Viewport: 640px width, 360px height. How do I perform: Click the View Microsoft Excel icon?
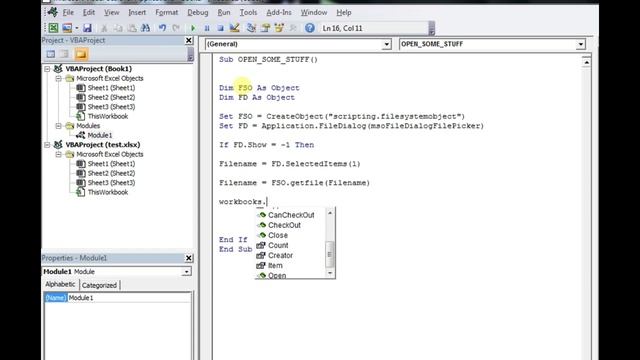pos(53,28)
